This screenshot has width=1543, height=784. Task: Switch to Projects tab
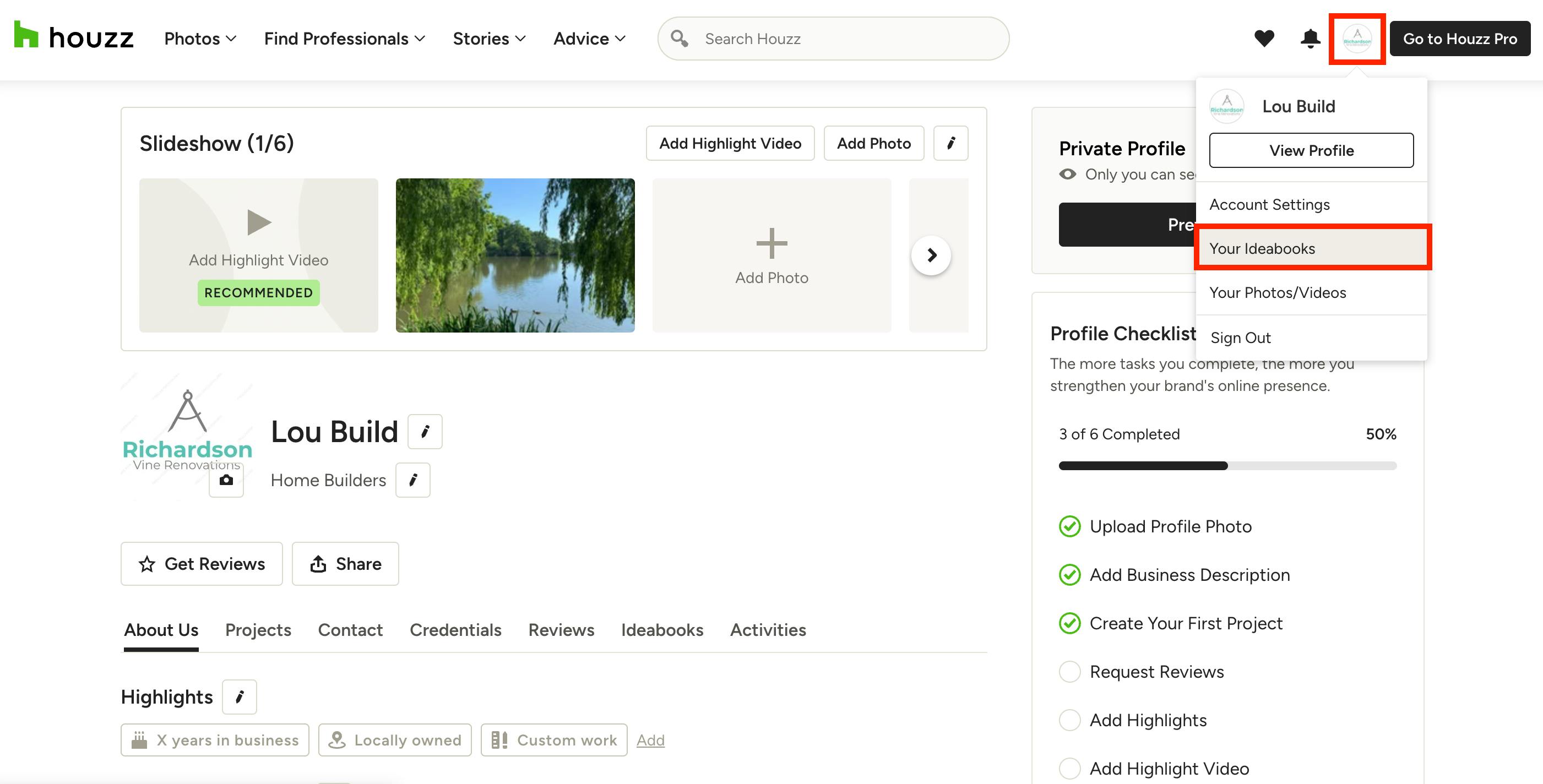point(258,630)
